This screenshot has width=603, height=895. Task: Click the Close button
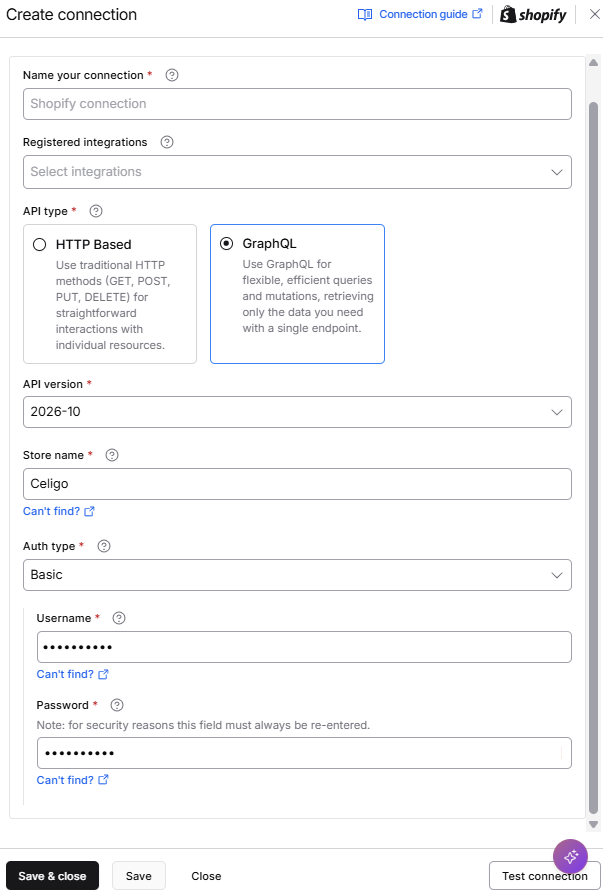206,876
